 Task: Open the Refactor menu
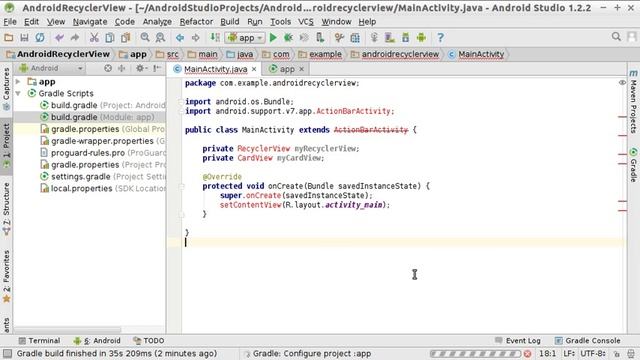click(196, 22)
